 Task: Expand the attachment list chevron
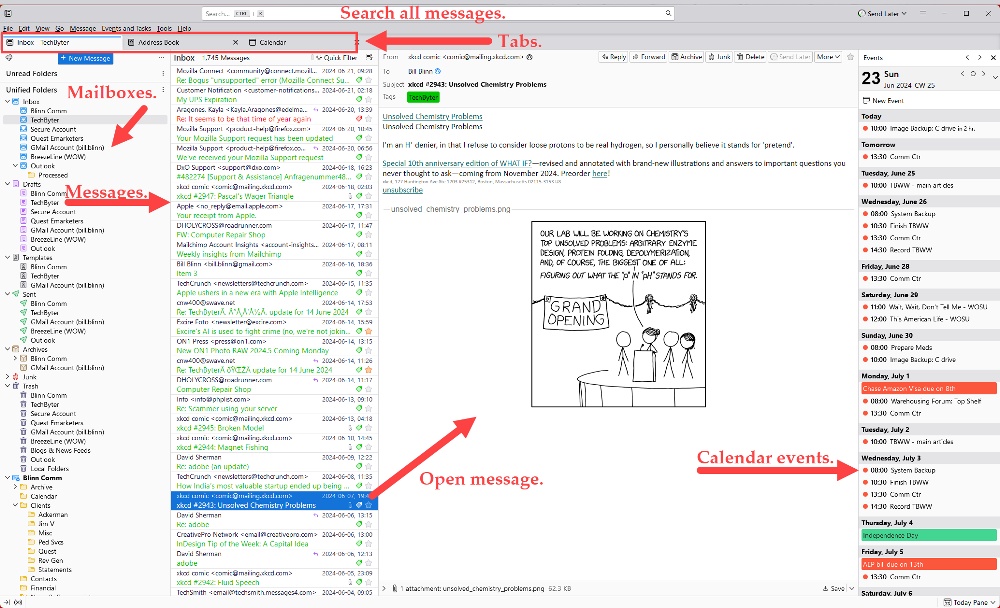pos(384,588)
